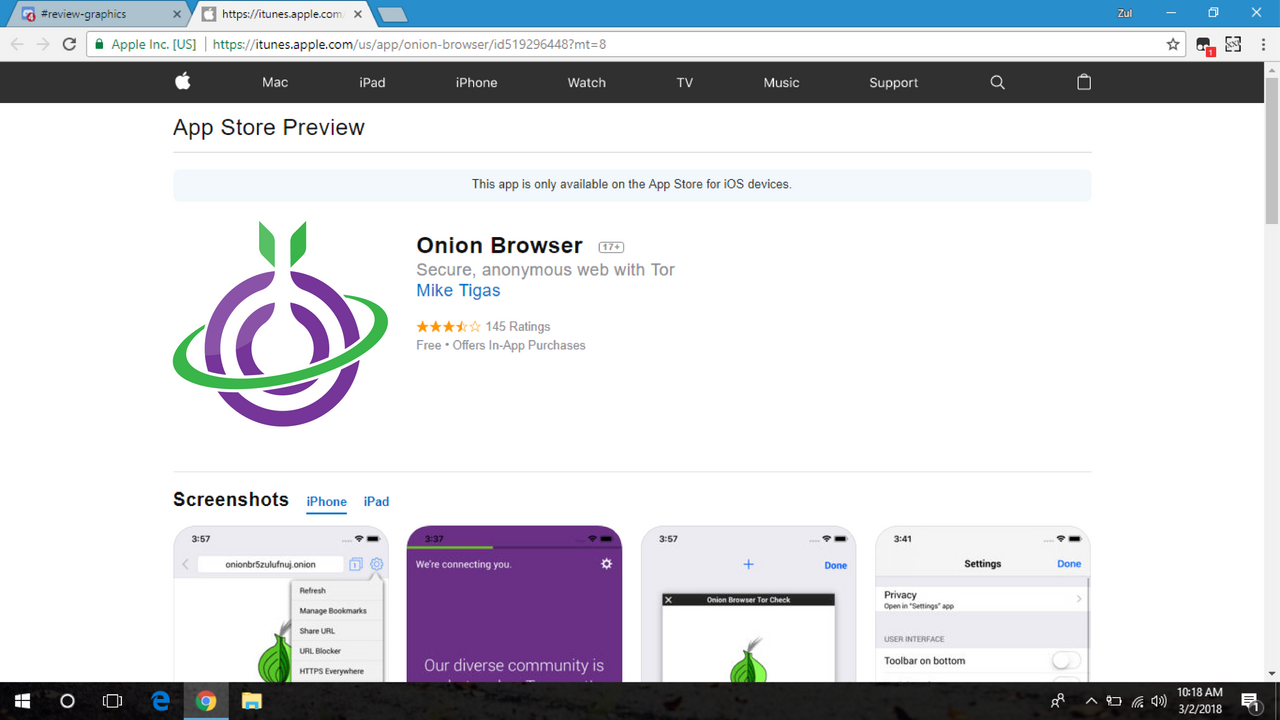
Task: Select the itunes.apple.com browser tab
Action: coord(282,14)
